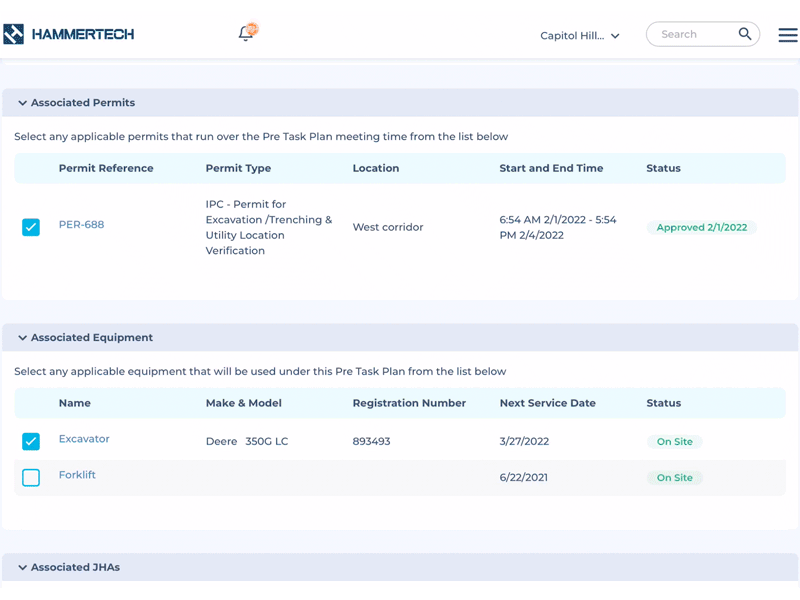Screen dimensions: 800x600
Task: Open the Forklift equipment link
Action: (x=77, y=475)
